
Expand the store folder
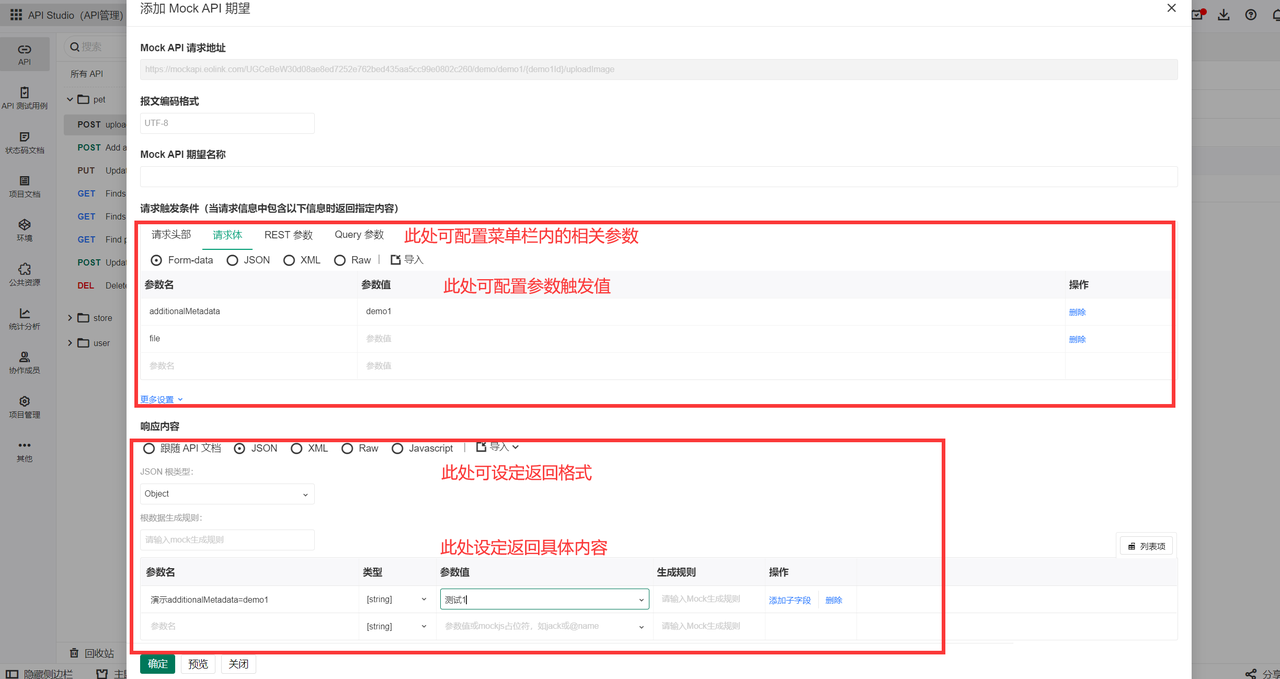70,318
